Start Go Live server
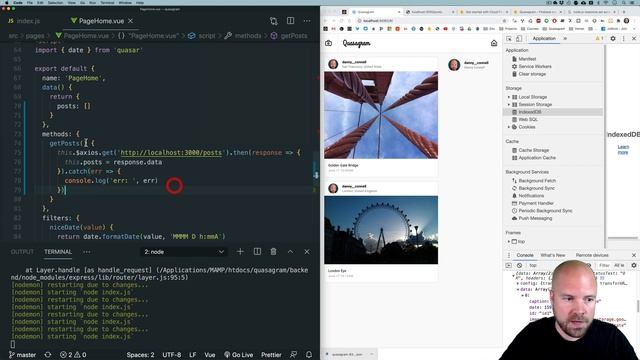 tap(238, 355)
